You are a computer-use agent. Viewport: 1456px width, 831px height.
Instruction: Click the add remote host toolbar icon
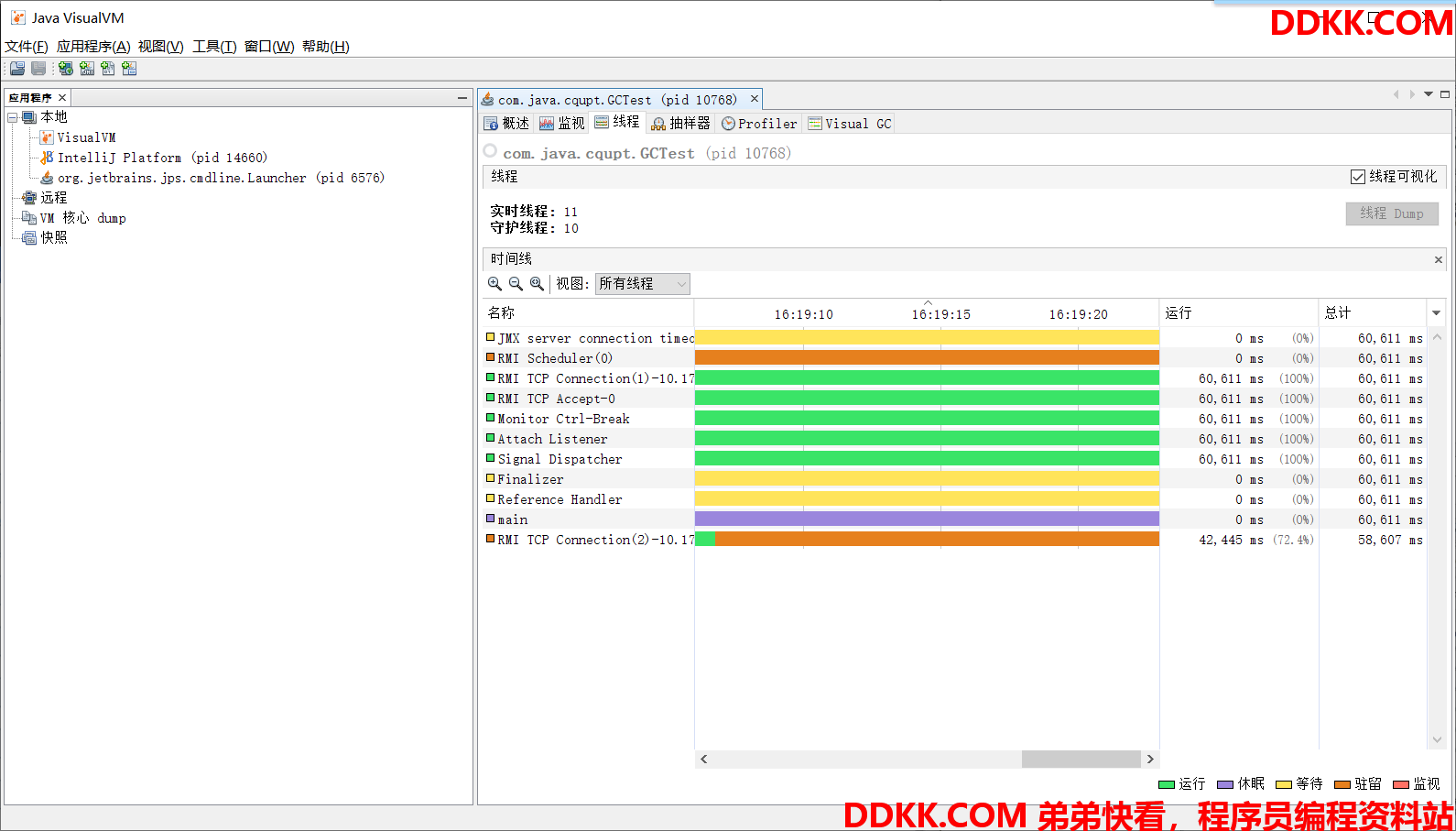66,69
